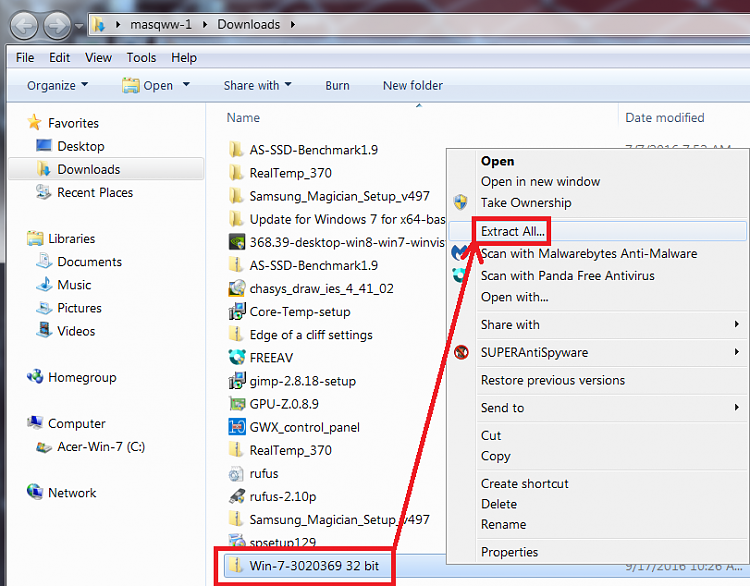The width and height of the screenshot is (750, 586).
Task: Create a New folder from toolbar
Action: (x=412, y=86)
